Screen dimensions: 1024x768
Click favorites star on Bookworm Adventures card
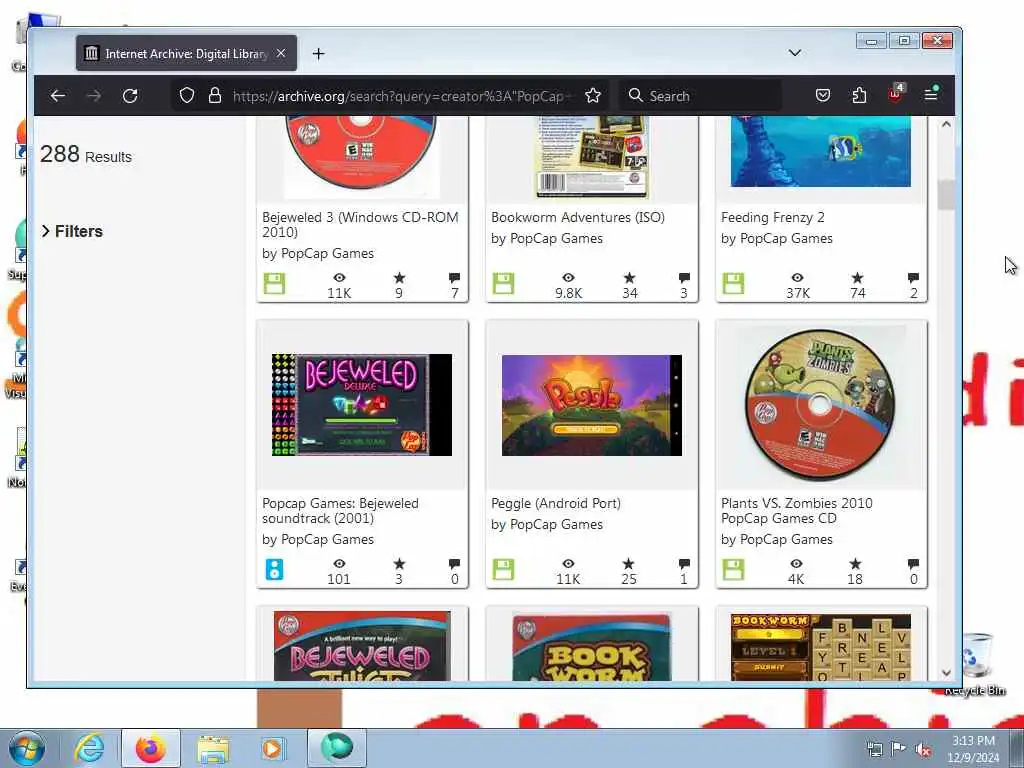click(x=629, y=278)
